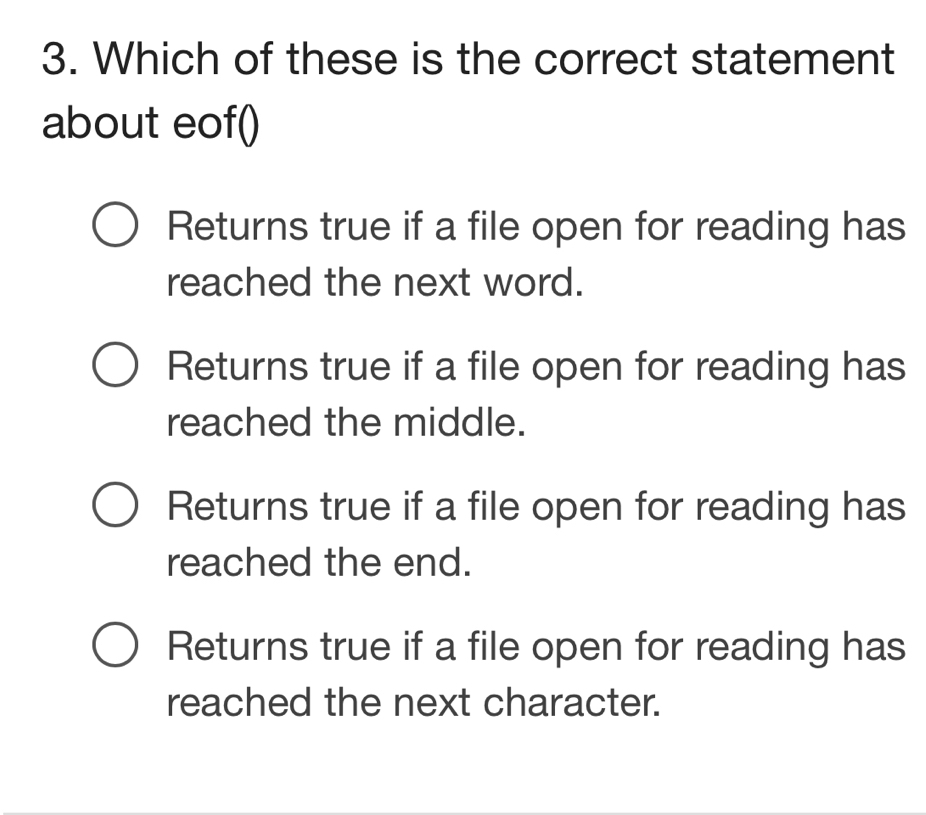Click the answer text 'reached the next character.'
This screenshot has width=926, height=815.
click(x=413, y=702)
